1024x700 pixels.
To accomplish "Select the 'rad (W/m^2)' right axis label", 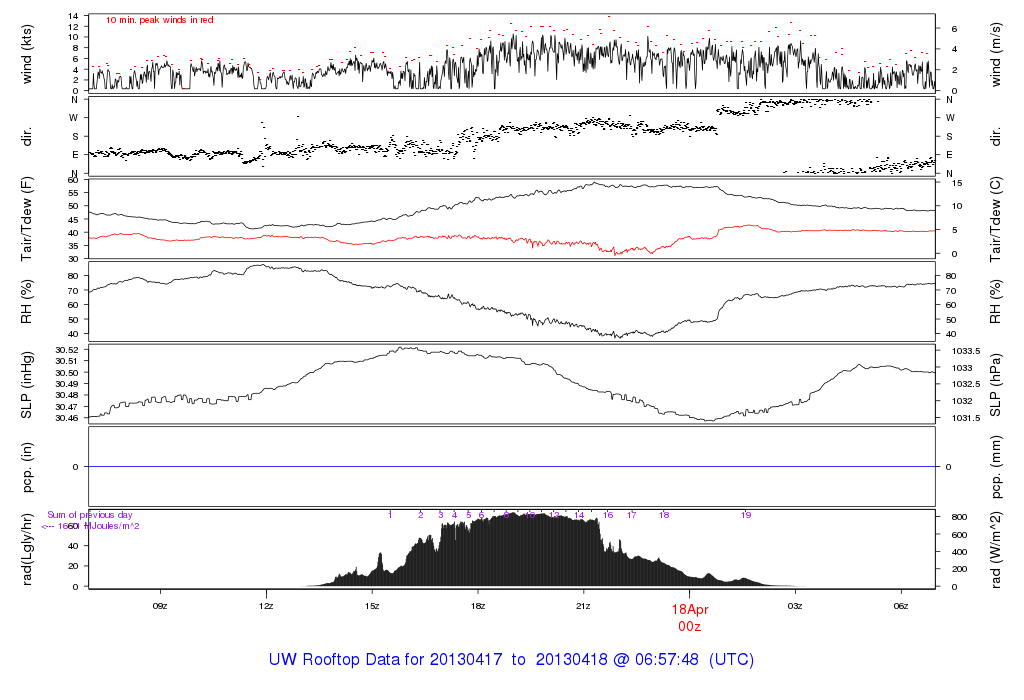I will [x=996, y=549].
